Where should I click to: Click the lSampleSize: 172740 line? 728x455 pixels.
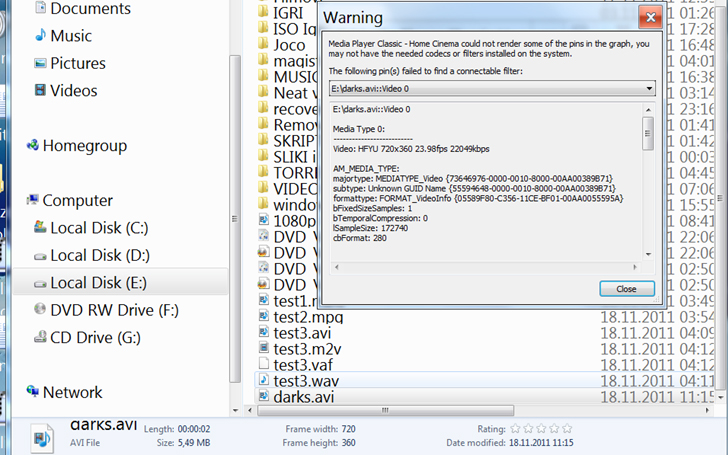coord(370,228)
